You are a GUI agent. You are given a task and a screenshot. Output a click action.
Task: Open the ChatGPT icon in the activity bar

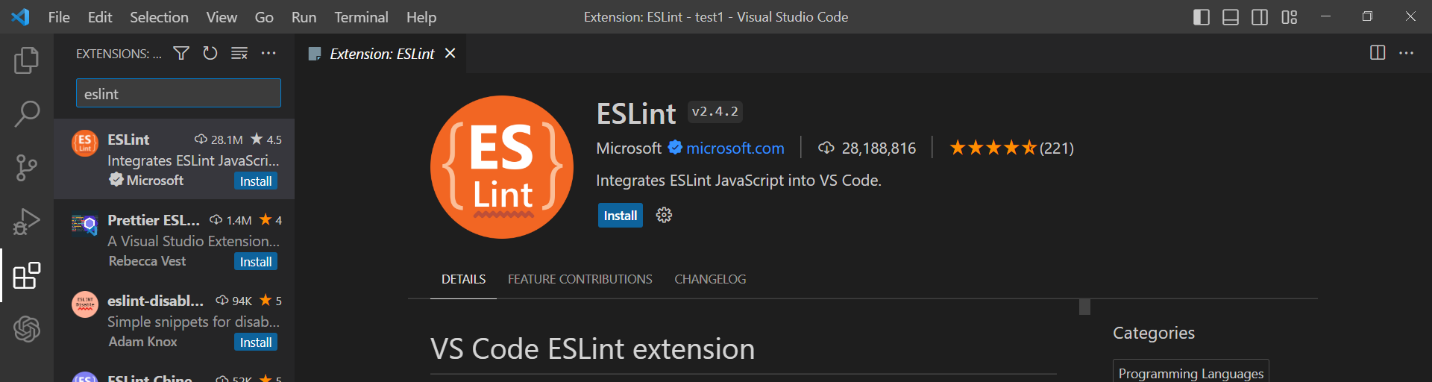pyautogui.click(x=27, y=328)
